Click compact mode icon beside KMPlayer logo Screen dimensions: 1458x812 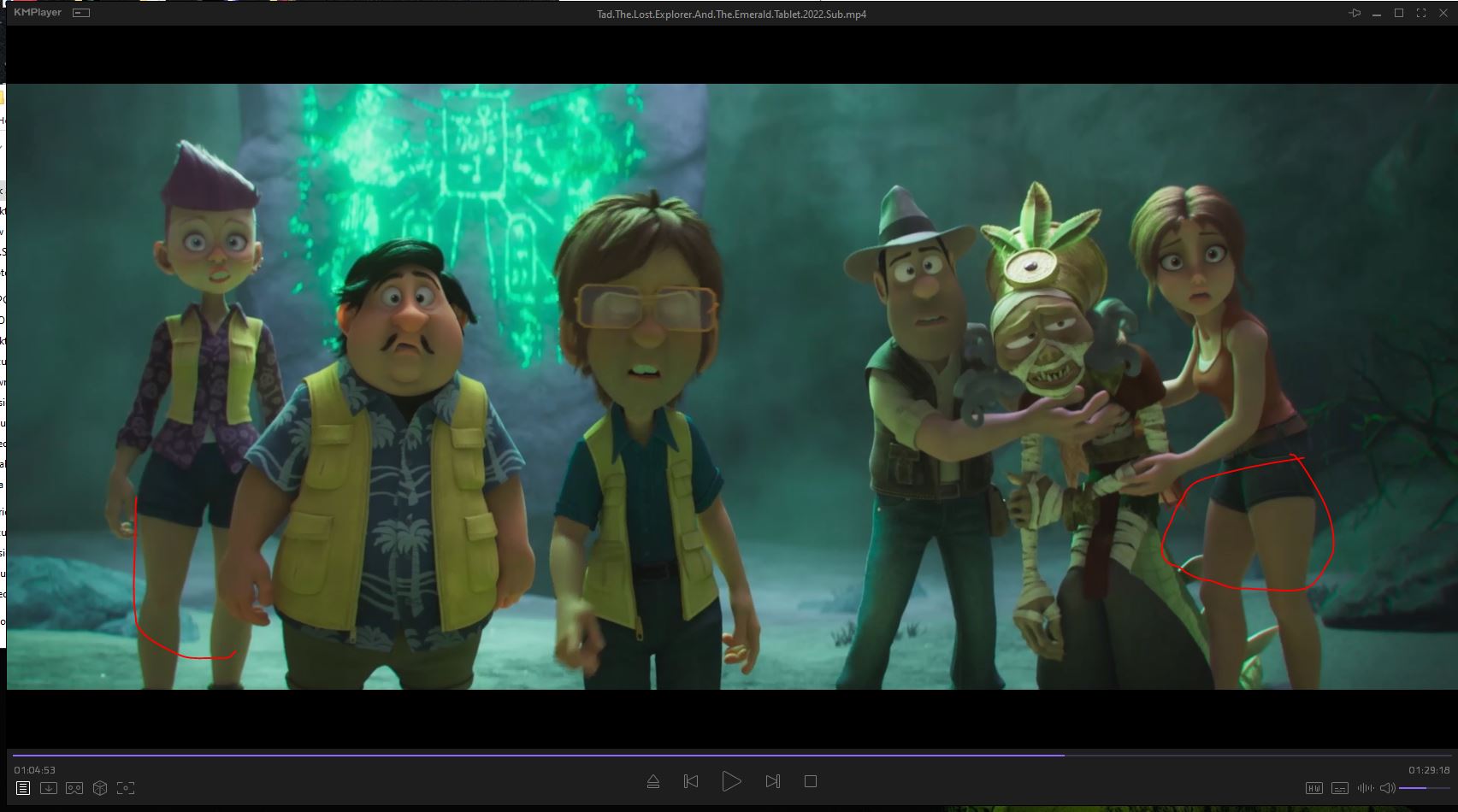81,13
